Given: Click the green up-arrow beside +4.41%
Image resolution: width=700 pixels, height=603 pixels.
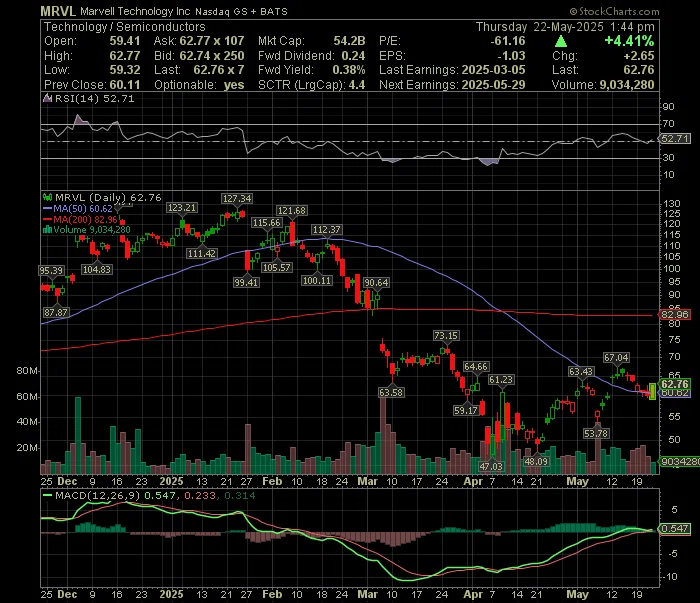Looking at the screenshot, I should pos(561,42).
